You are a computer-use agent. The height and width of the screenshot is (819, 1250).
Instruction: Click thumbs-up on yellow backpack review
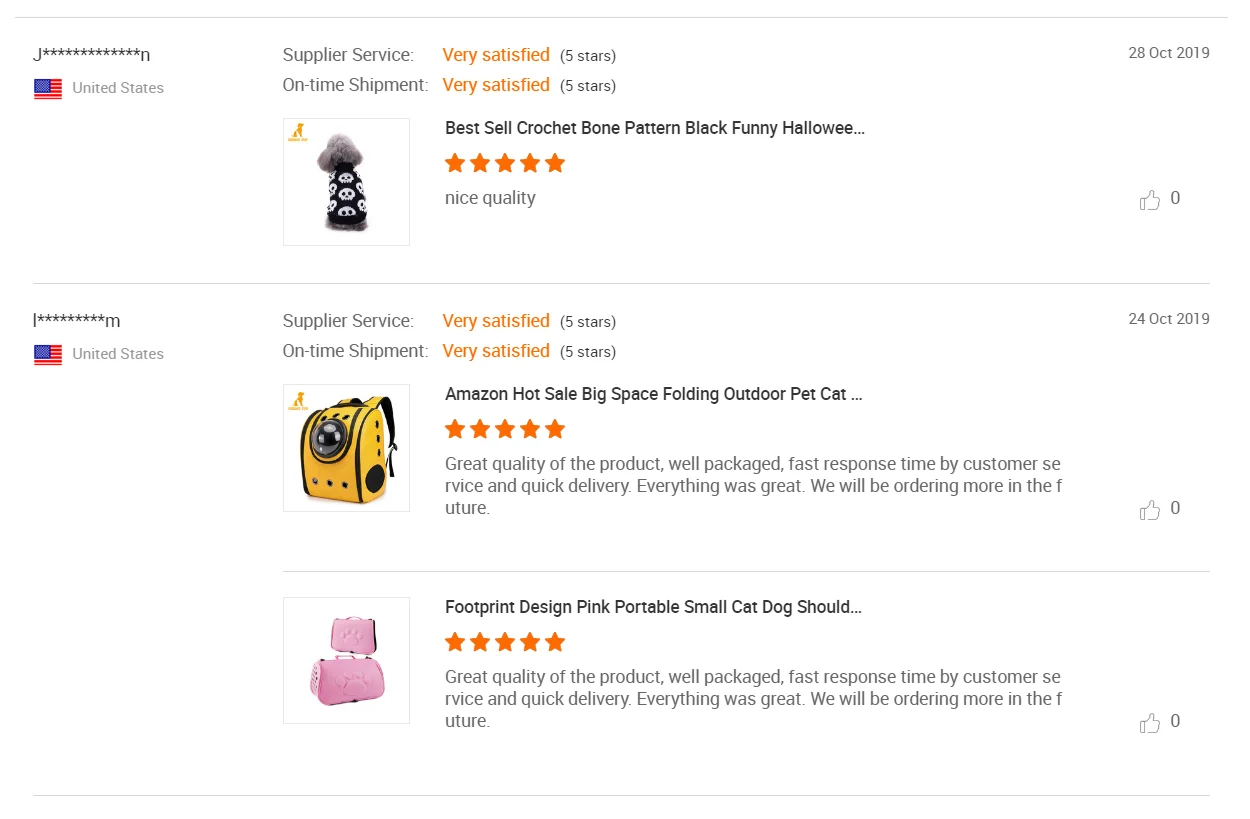(x=1150, y=509)
